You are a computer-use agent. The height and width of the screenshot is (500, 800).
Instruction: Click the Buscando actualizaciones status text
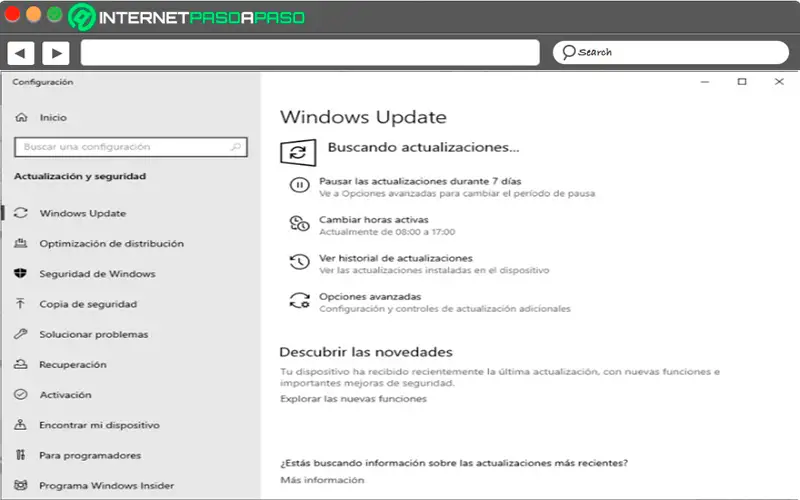[423, 147]
